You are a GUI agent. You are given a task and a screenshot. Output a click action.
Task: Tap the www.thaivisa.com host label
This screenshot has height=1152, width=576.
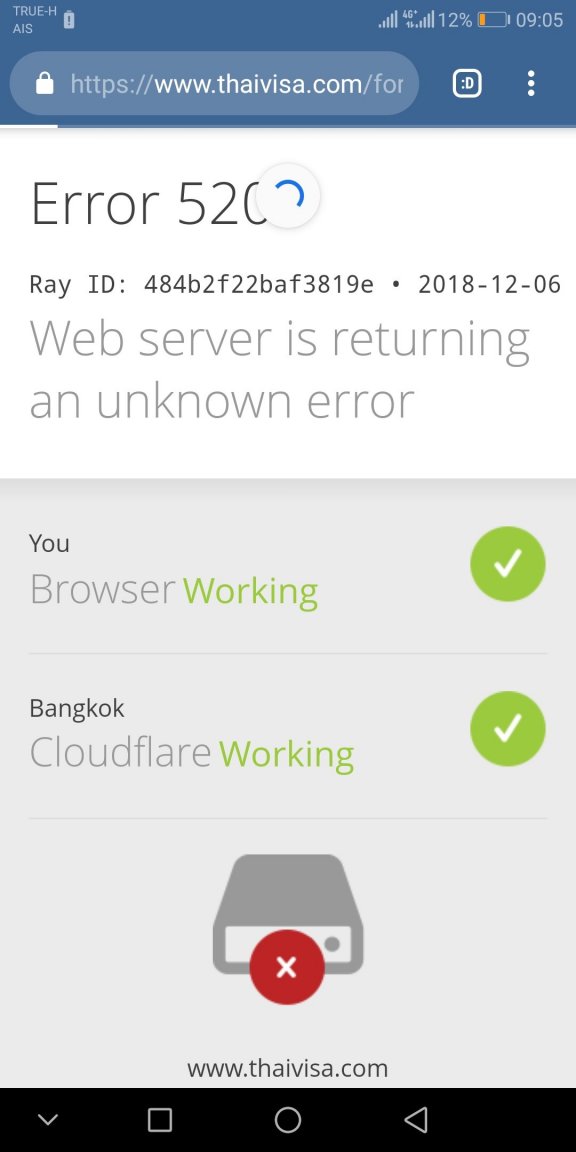[x=287, y=1068]
